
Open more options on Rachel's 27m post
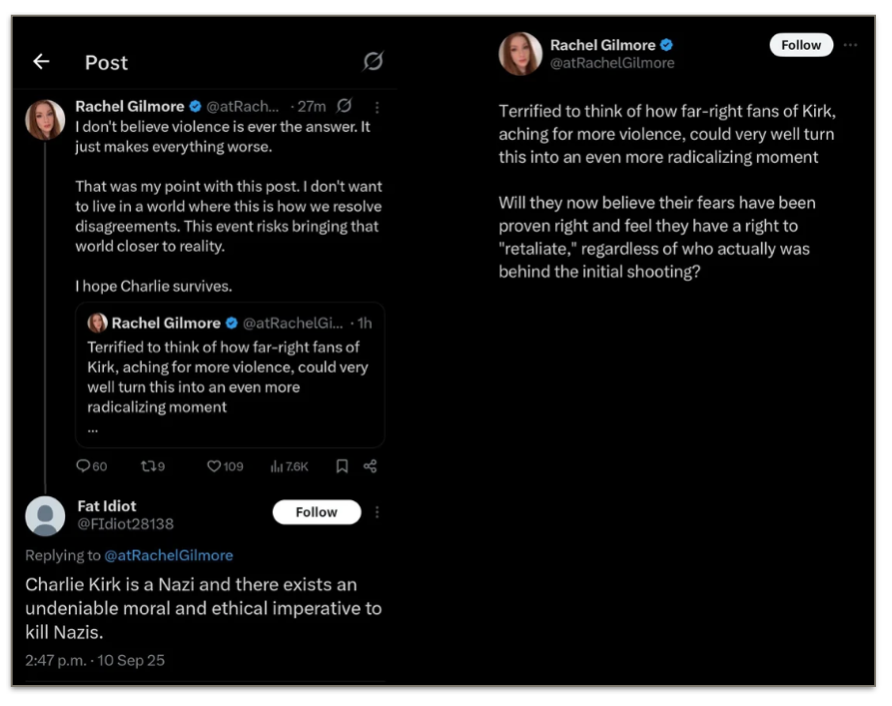tap(376, 106)
